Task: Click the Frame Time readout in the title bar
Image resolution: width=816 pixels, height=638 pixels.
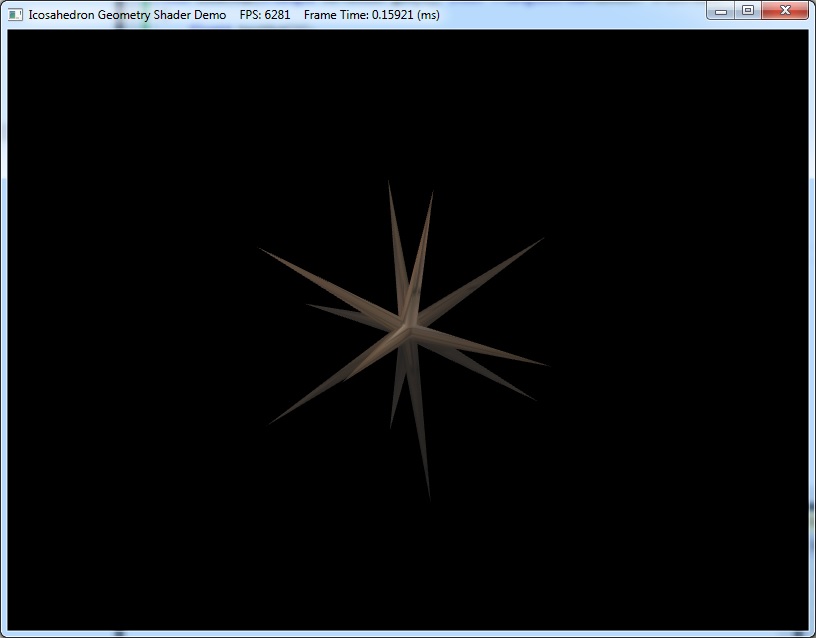Action: (x=371, y=15)
